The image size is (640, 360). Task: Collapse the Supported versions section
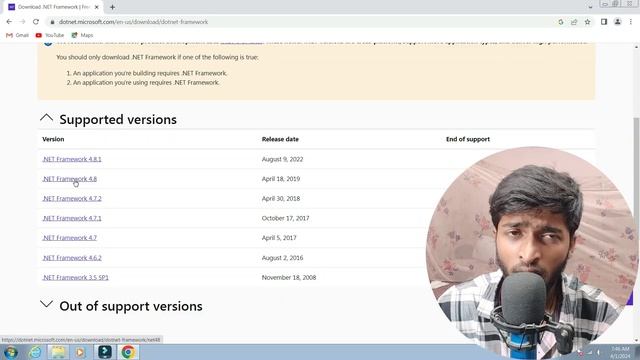click(47, 118)
